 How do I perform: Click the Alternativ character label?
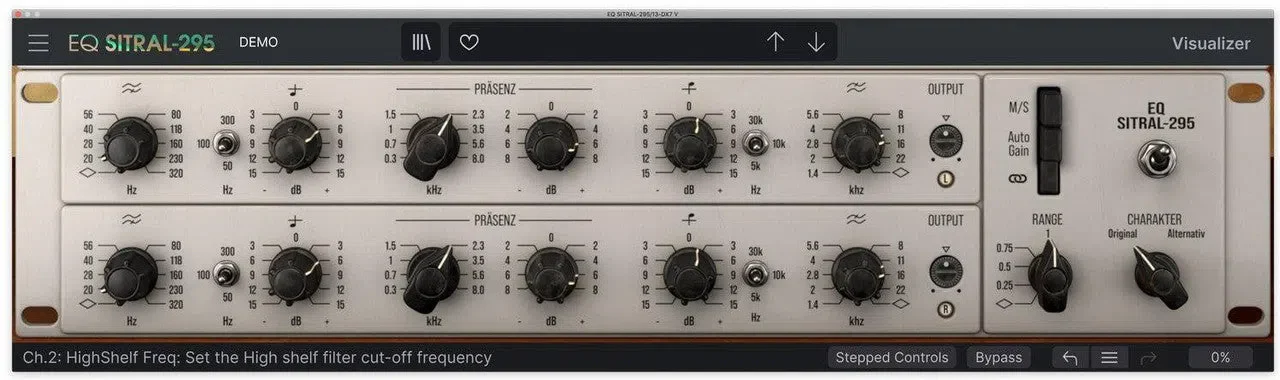pyautogui.click(x=1186, y=234)
